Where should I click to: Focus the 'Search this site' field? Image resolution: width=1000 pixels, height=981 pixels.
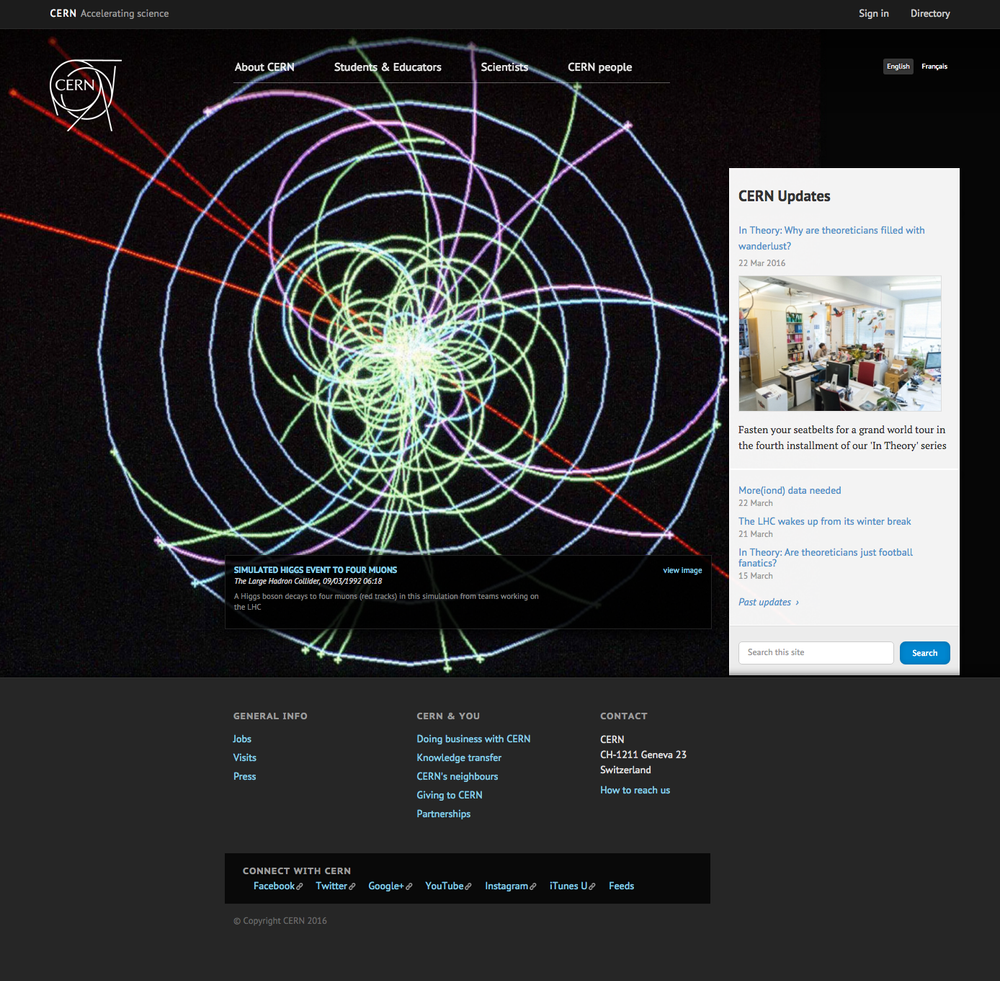816,653
